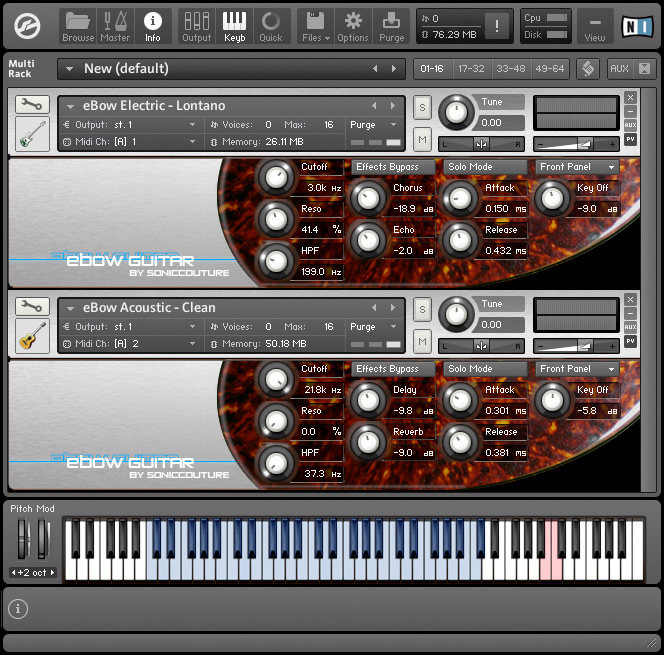The width and height of the screenshot is (664, 655).
Task: Click the electric guitar instrument icon
Action: [32, 134]
